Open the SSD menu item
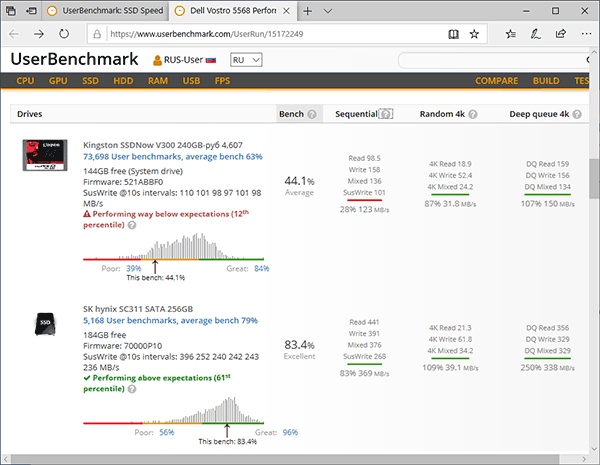This screenshot has height=465, width=600. (x=89, y=80)
